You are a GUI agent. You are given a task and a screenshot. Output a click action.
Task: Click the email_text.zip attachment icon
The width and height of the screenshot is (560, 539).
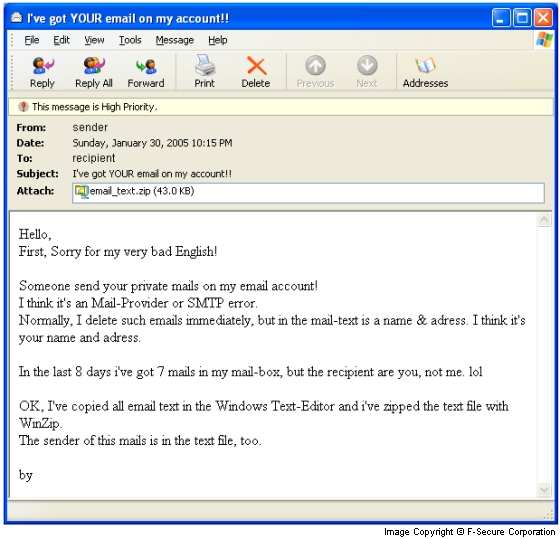(x=81, y=191)
